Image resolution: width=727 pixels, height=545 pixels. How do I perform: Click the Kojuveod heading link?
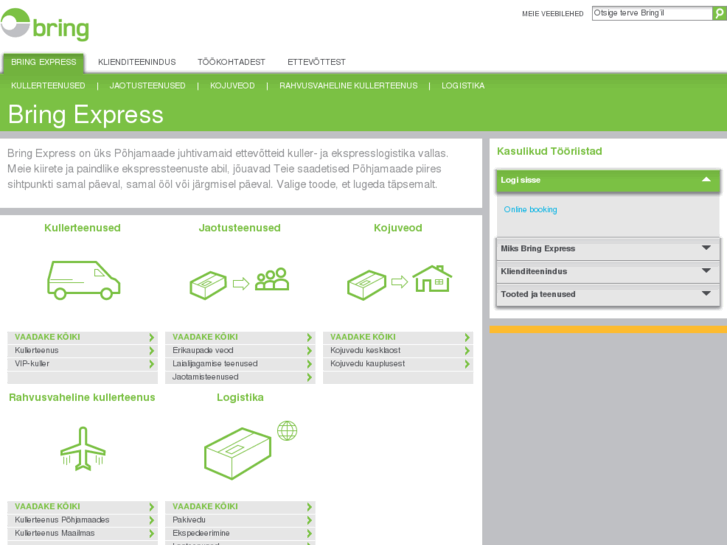[x=398, y=228]
